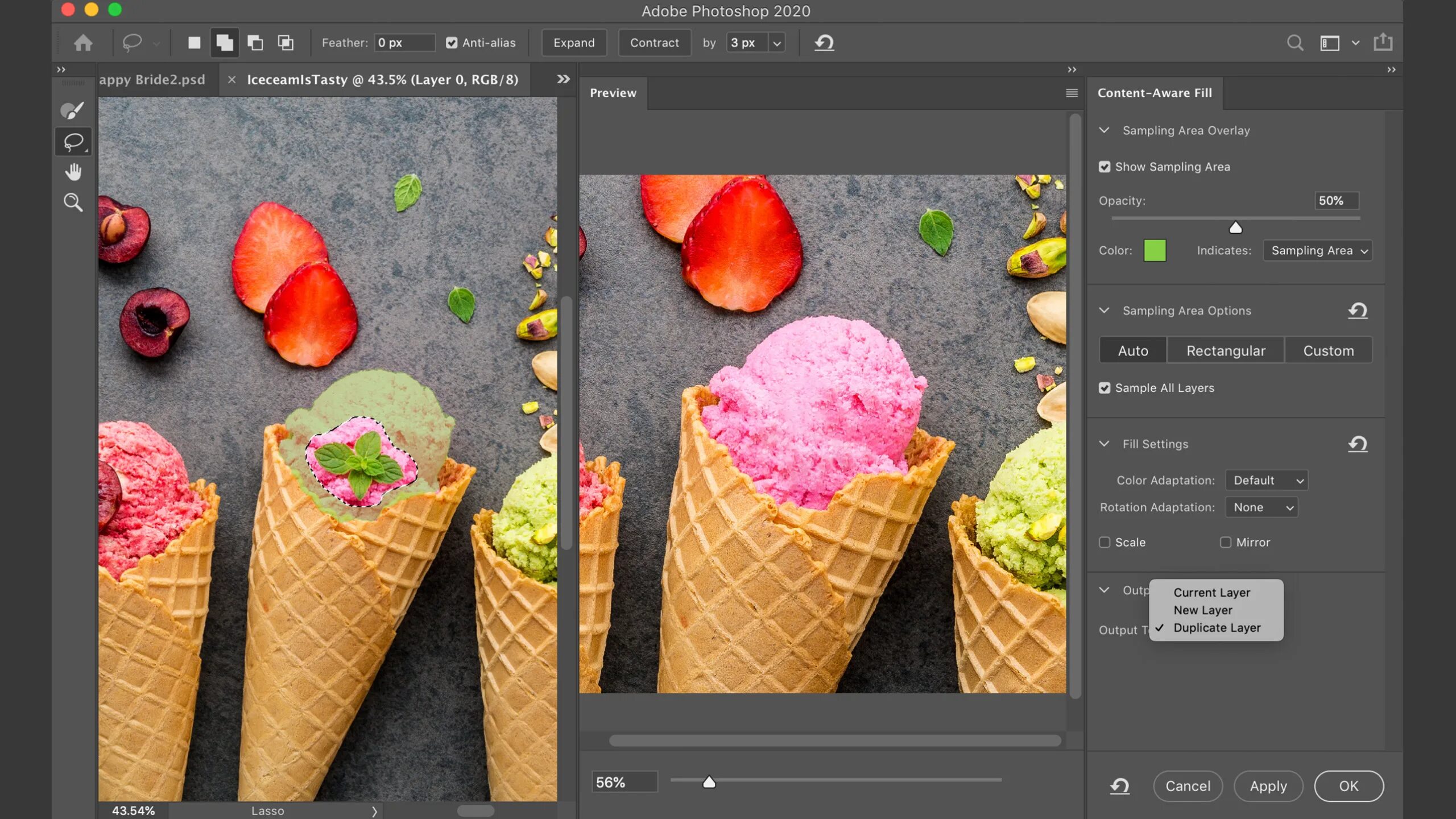Click the Home icon in options bar
This screenshot has width=1456, height=819.
[83, 43]
